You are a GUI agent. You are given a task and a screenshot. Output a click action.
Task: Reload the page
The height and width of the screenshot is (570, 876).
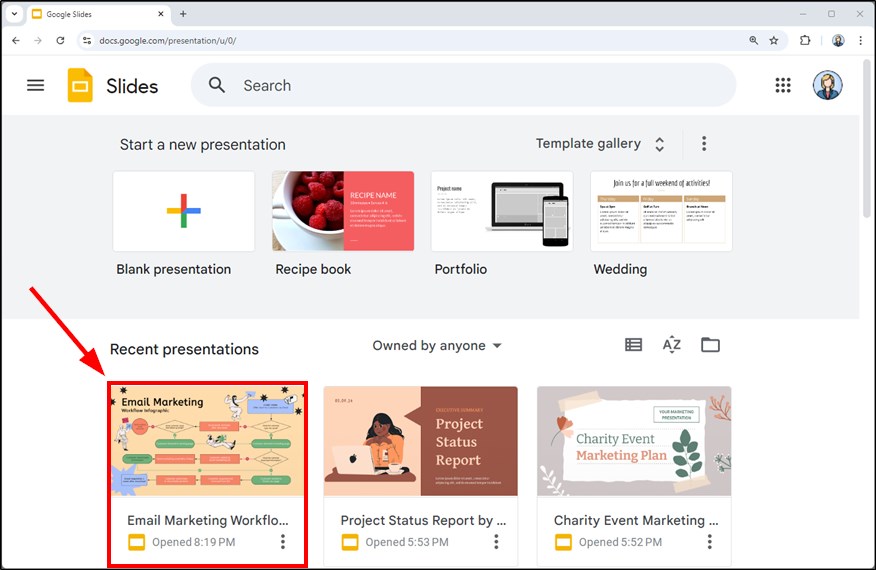point(60,40)
